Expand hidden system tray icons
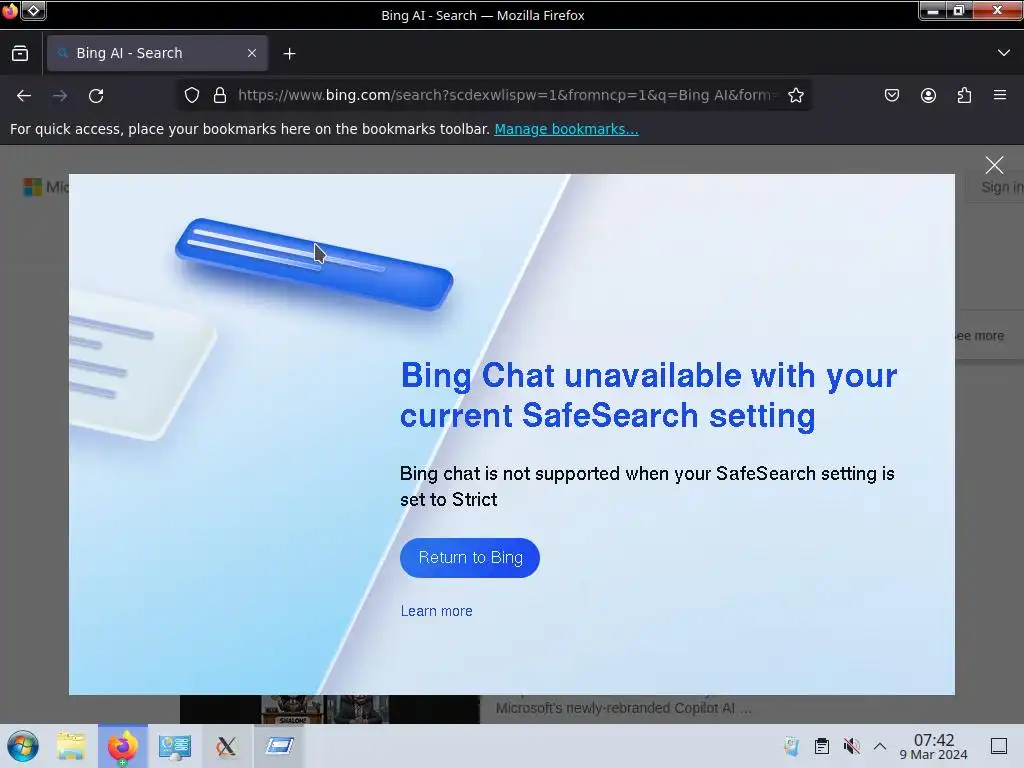This screenshot has width=1024, height=768. click(x=880, y=746)
